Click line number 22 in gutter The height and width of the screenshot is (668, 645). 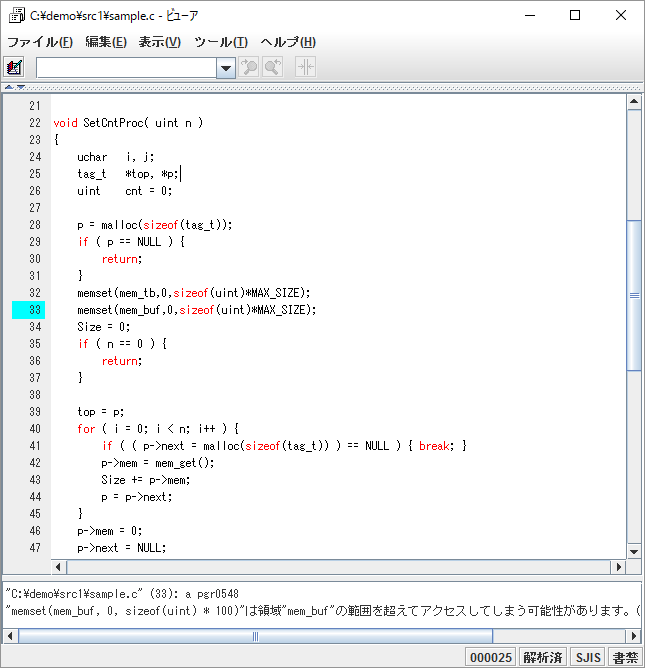pyautogui.click(x=35, y=123)
